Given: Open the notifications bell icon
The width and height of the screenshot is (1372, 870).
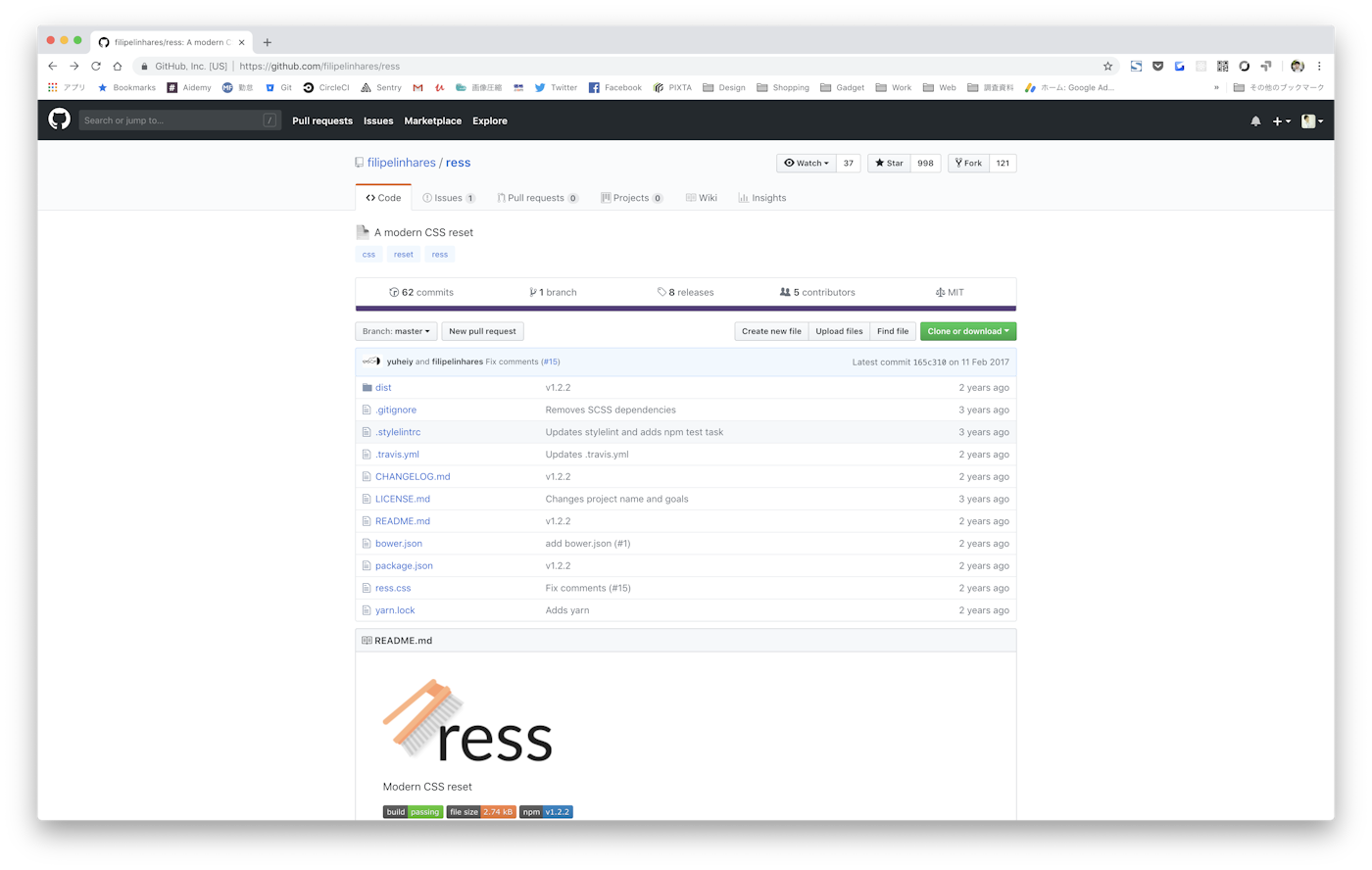Looking at the screenshot, I should (1255, 121).
